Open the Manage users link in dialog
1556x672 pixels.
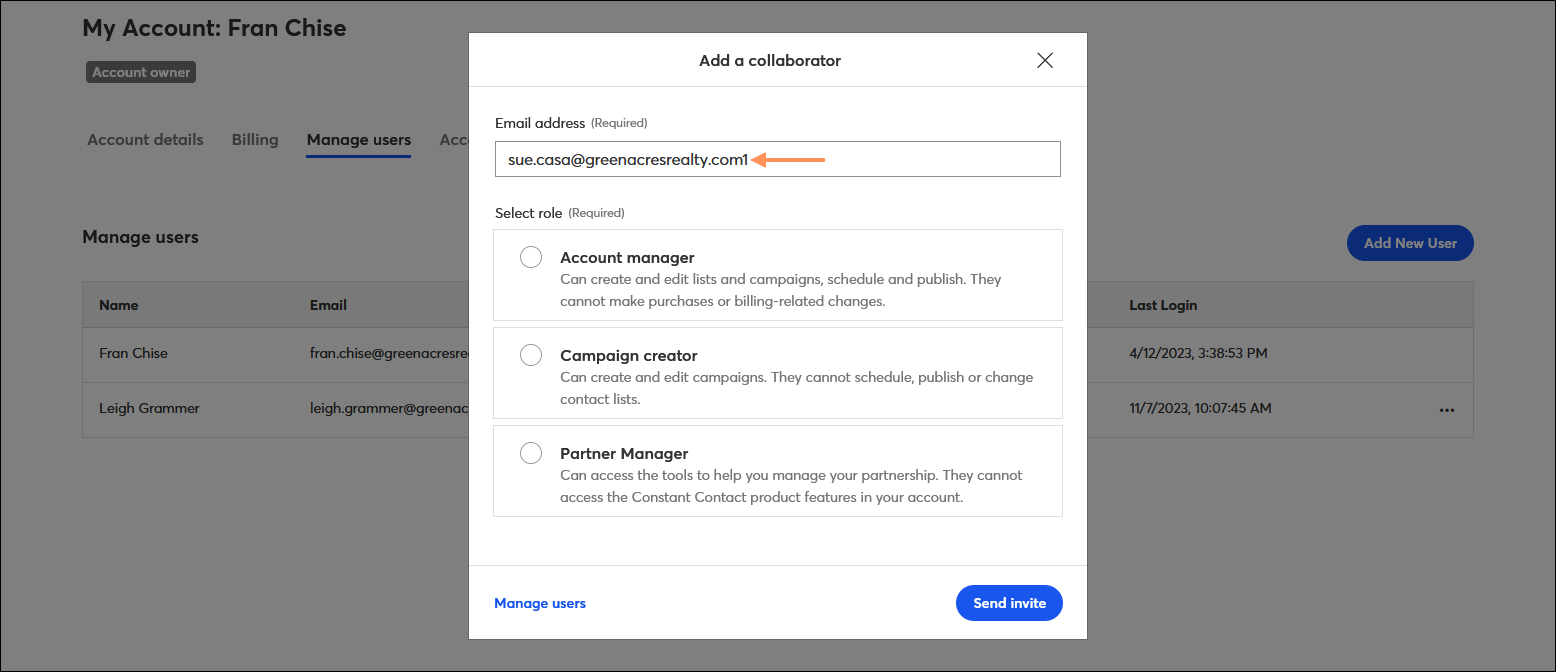540,603
